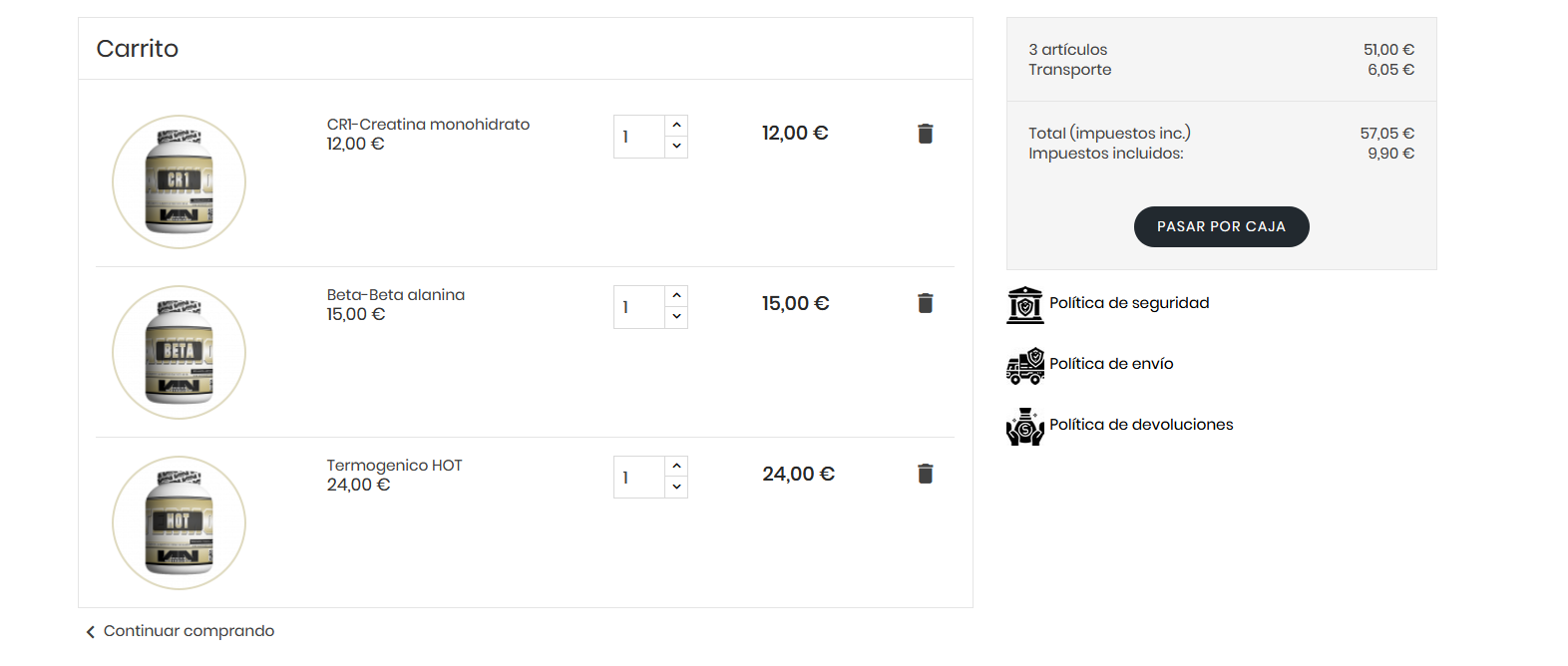Decrease CR1-Creatina quantity with down arrow
Screen dimensions: 1568x666
676,147
